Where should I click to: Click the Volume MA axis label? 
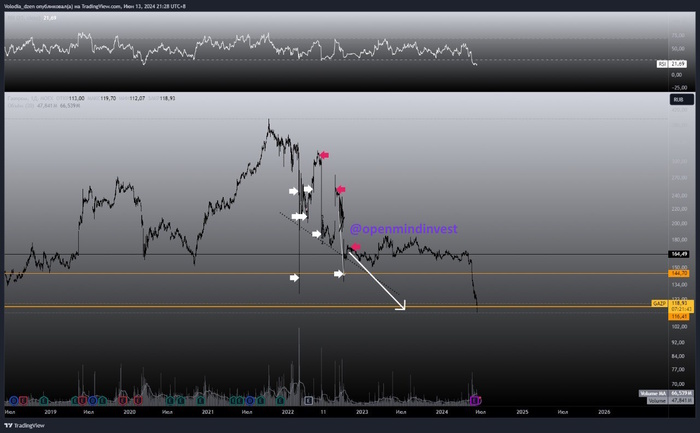[653, 393]
